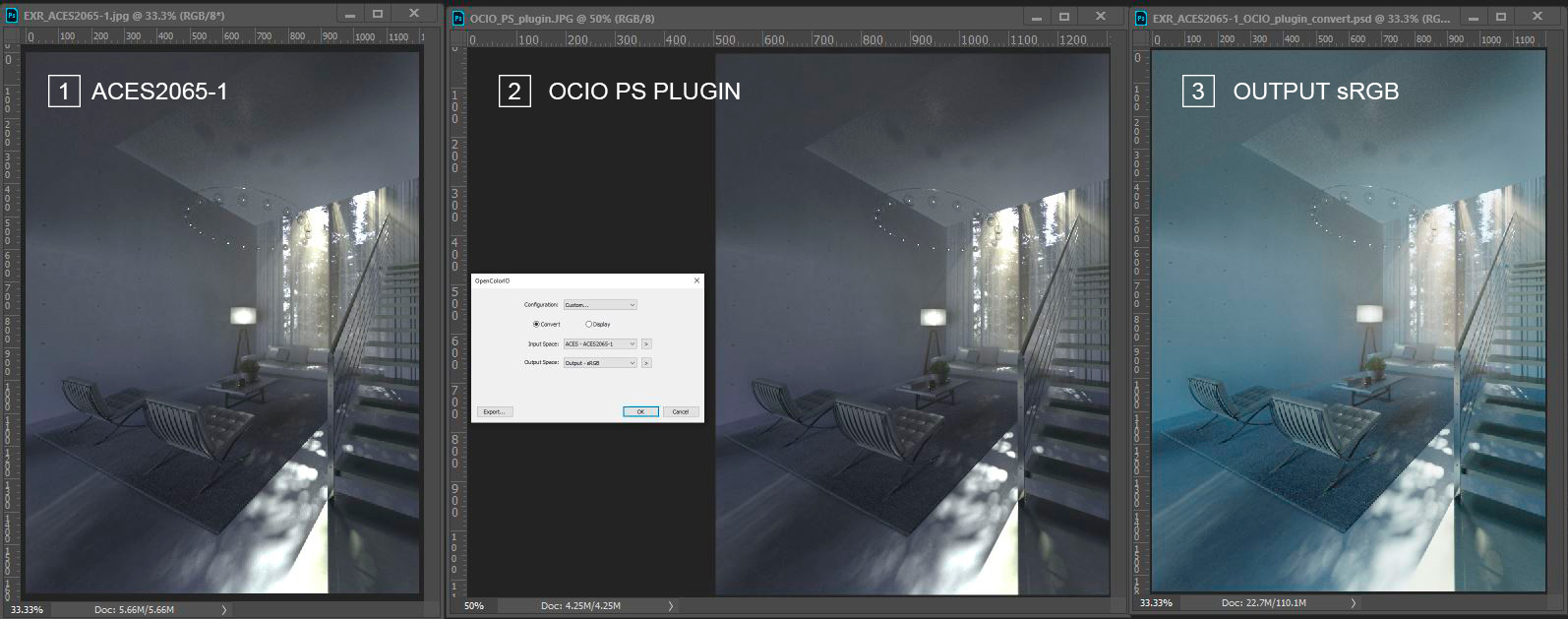Click the 33.33% zoom field in EXR_ACES2065-1.jpg window
1568x619 pixels.
point(27,610)
